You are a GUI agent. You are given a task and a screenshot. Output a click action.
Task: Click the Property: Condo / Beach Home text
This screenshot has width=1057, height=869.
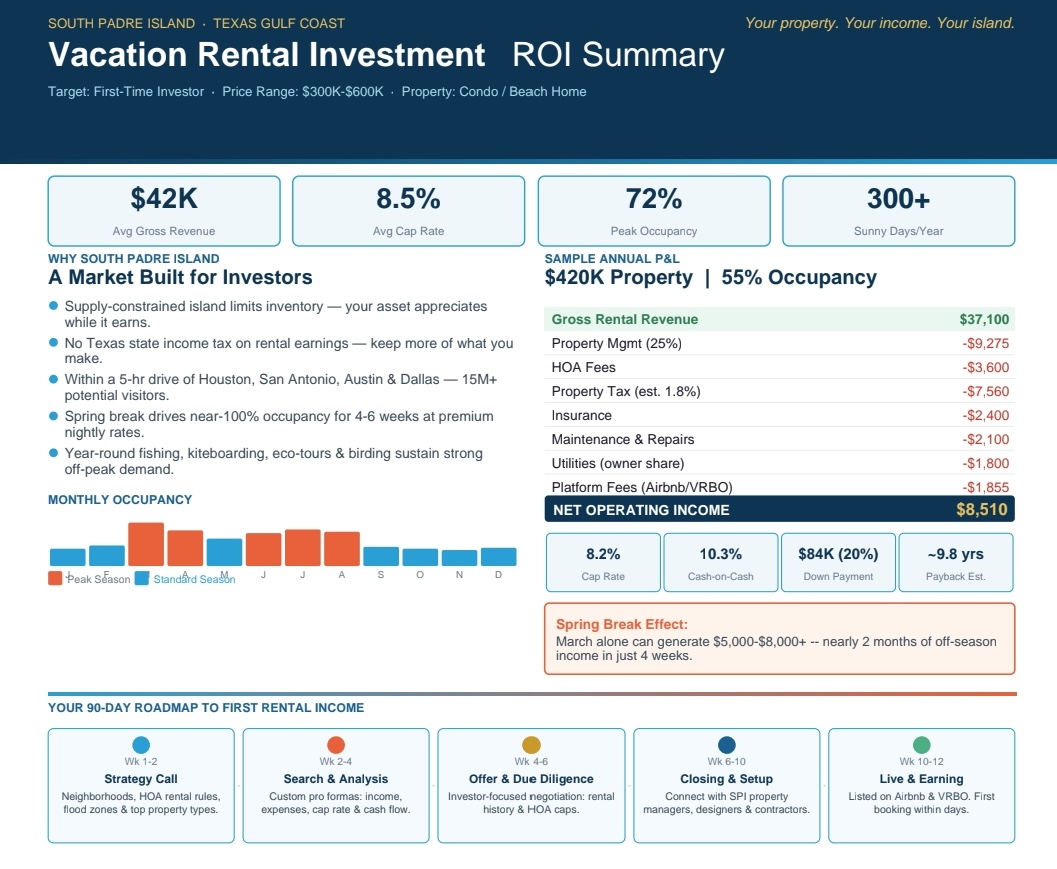(494, 92)
